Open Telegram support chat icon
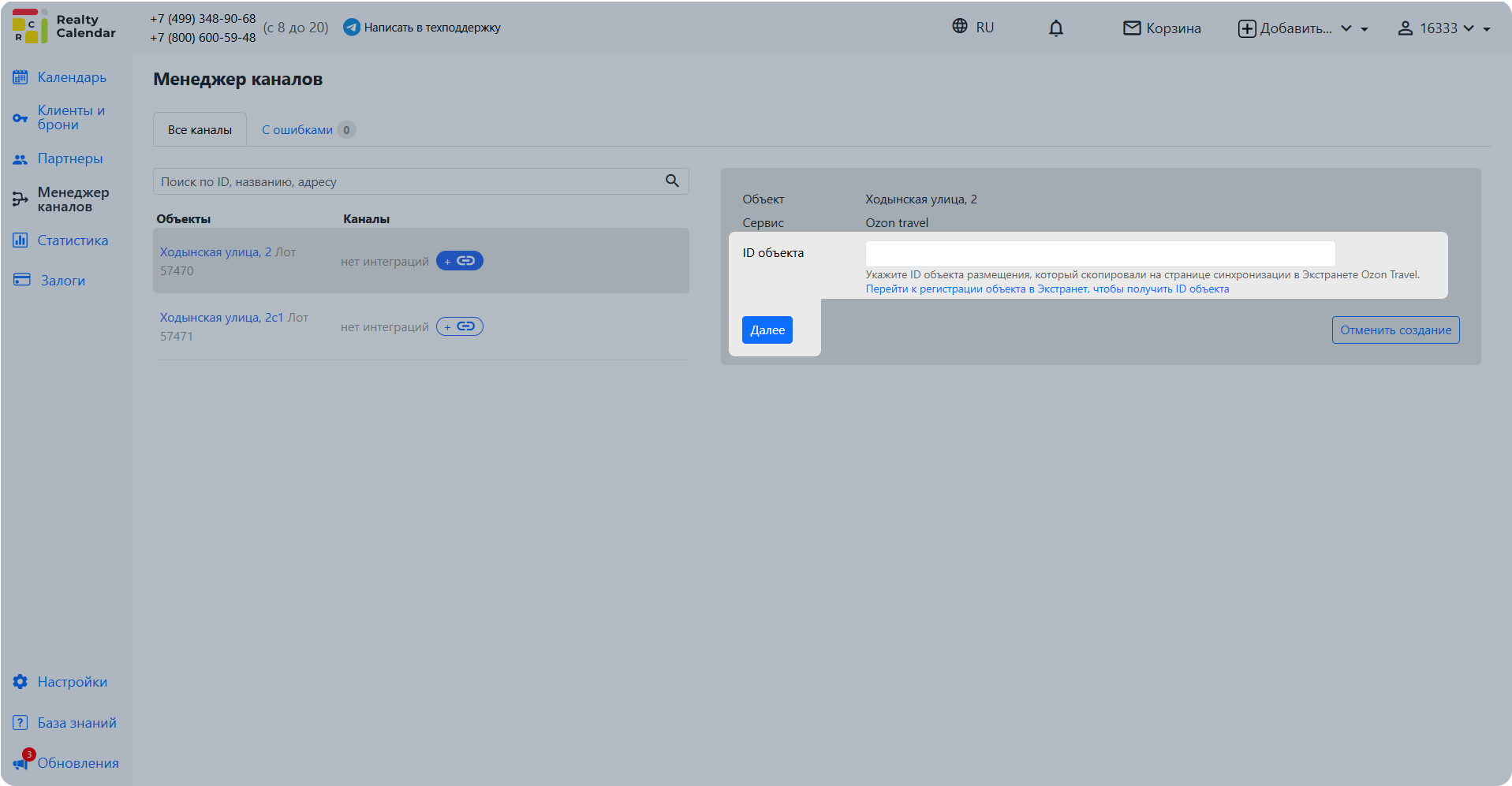Screen dimensions: 1512x786 [x=352, y=28]
